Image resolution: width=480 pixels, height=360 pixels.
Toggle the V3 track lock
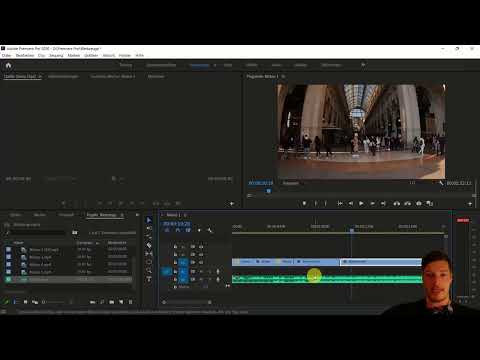(175, 247)
